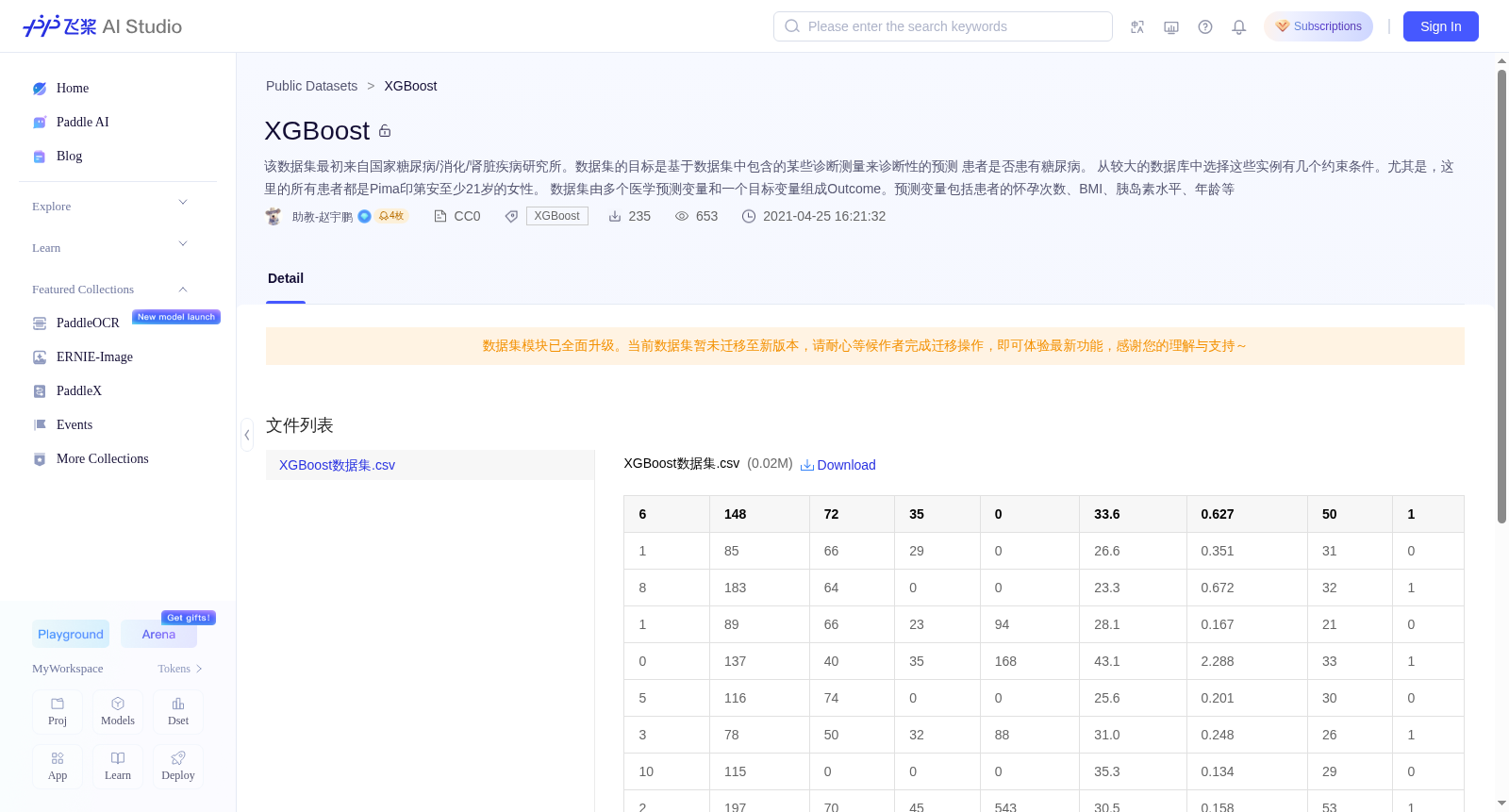The image size is (1509, 812).
Task: Click the ERNIE-Image collection icon
Action: 40,357
